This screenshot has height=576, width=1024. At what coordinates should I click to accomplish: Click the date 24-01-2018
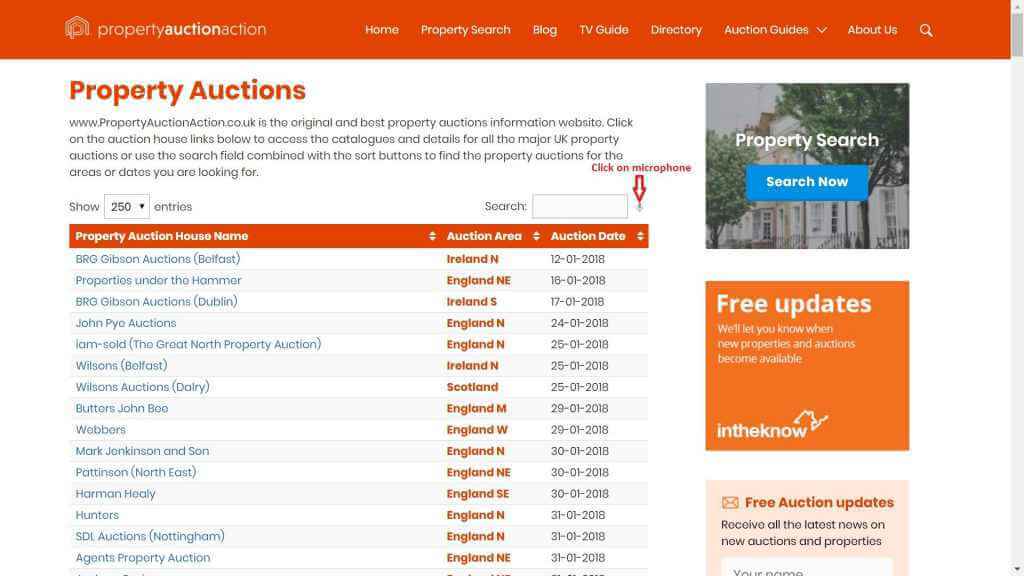point(579,323)
